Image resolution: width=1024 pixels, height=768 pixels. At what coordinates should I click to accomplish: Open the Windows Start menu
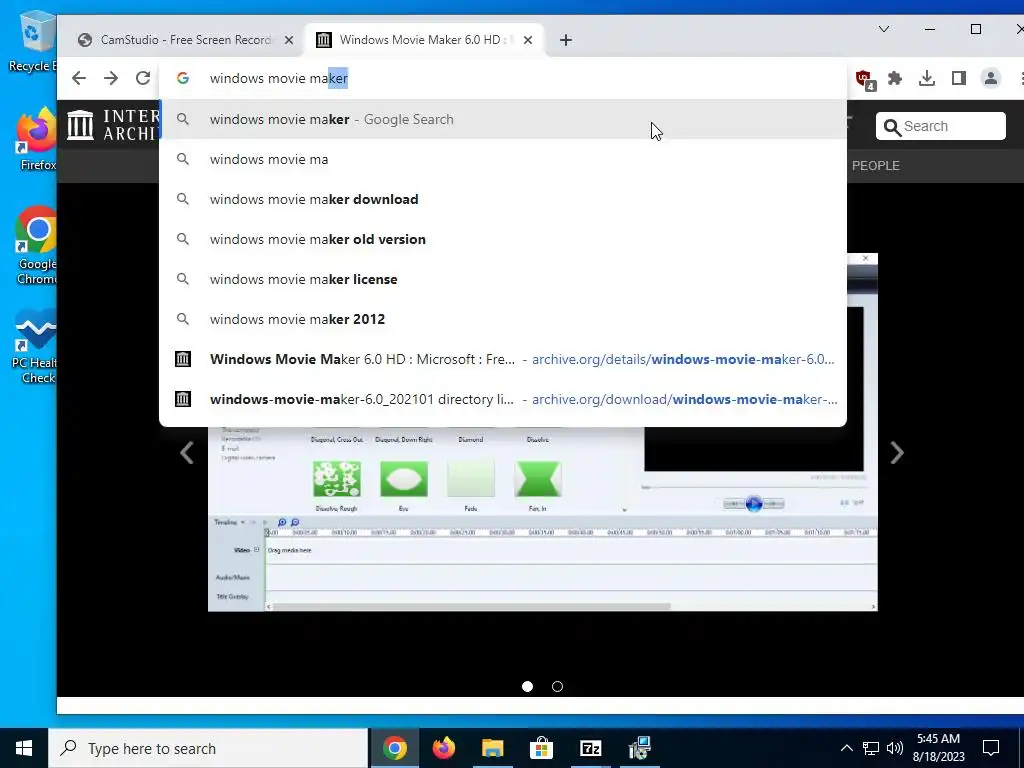click(x=24, y=748)
